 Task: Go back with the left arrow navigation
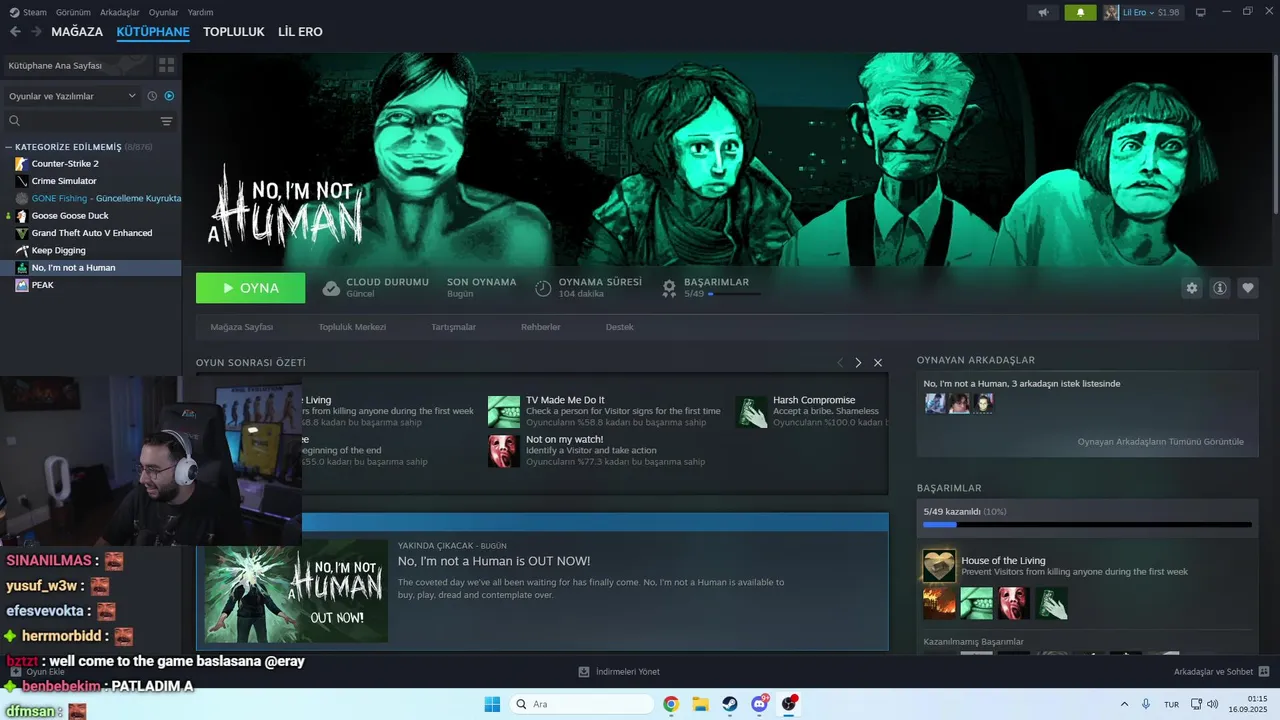coord(15,32)
